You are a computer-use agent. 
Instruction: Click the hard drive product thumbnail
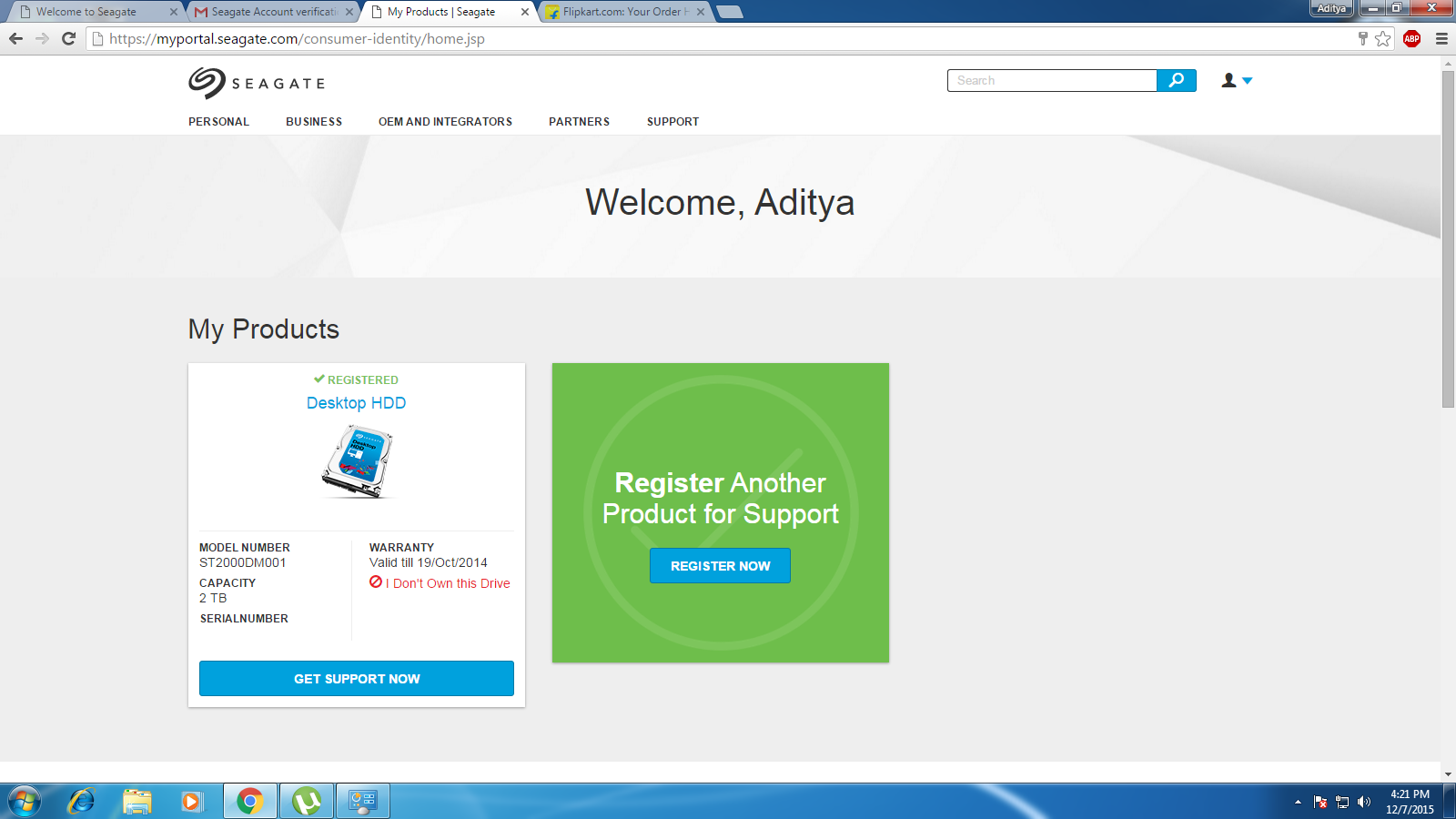click(357, 461)
